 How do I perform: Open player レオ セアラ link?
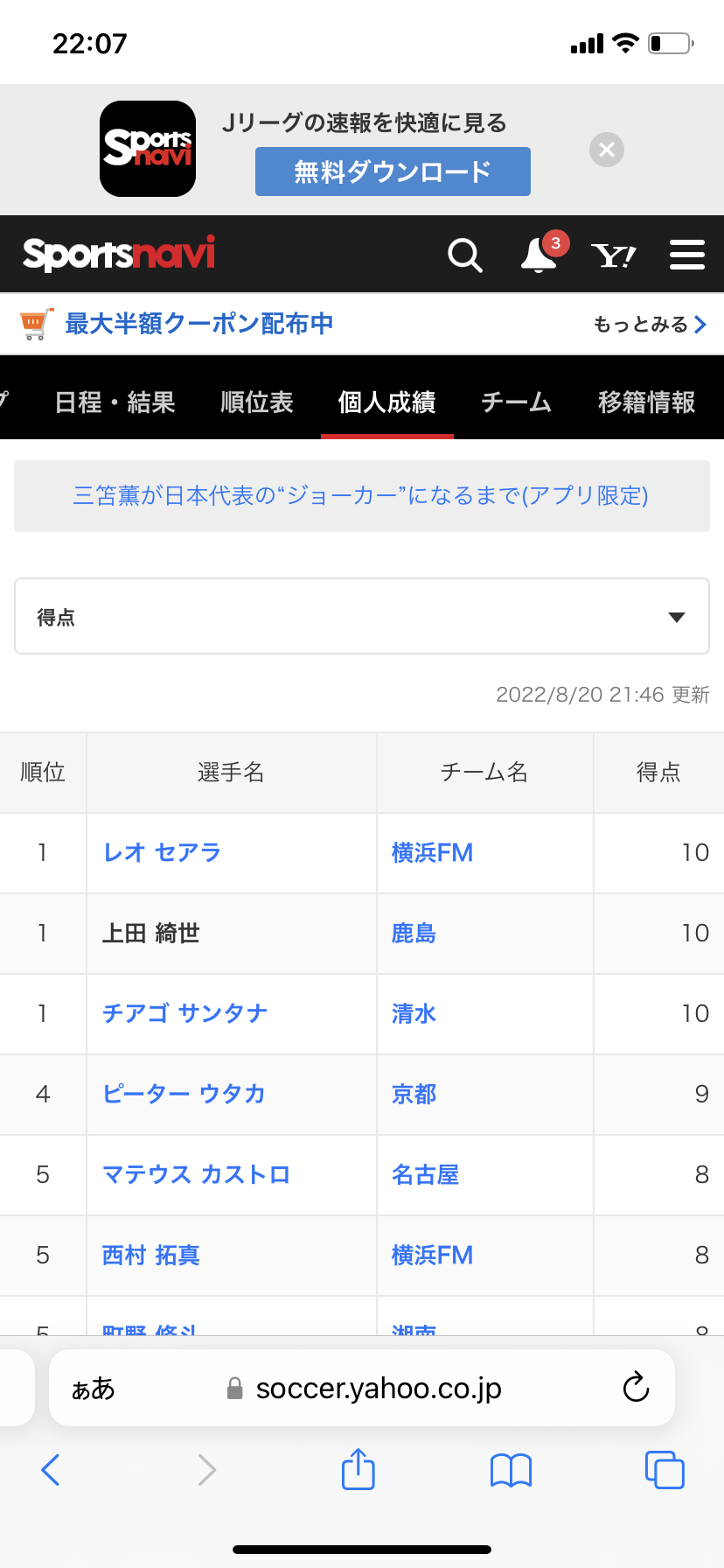(x=162, y=853)
